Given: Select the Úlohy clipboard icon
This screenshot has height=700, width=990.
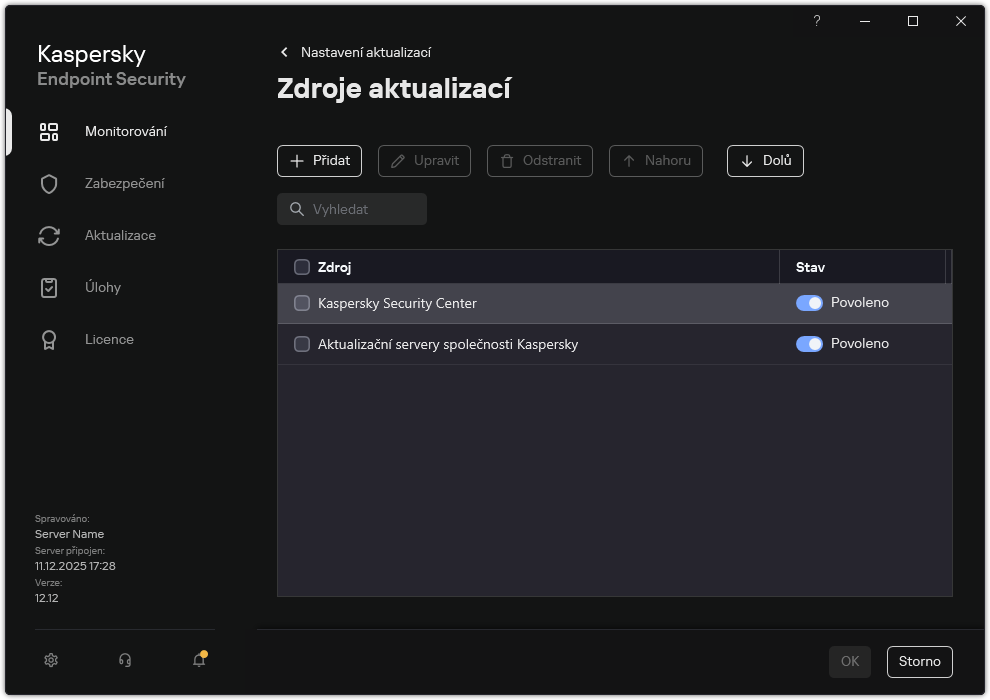Looking at the screenshot, I should [49, 287].
